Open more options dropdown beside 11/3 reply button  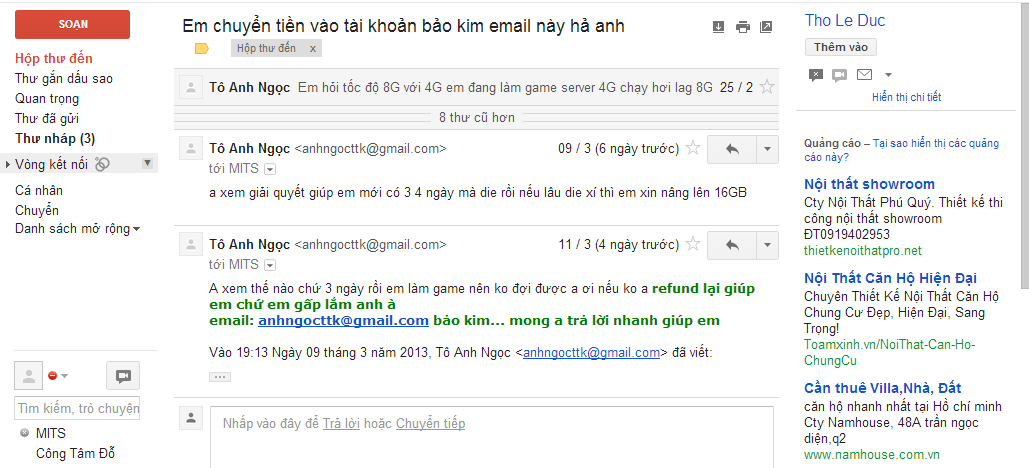click(x=767, y=245)
